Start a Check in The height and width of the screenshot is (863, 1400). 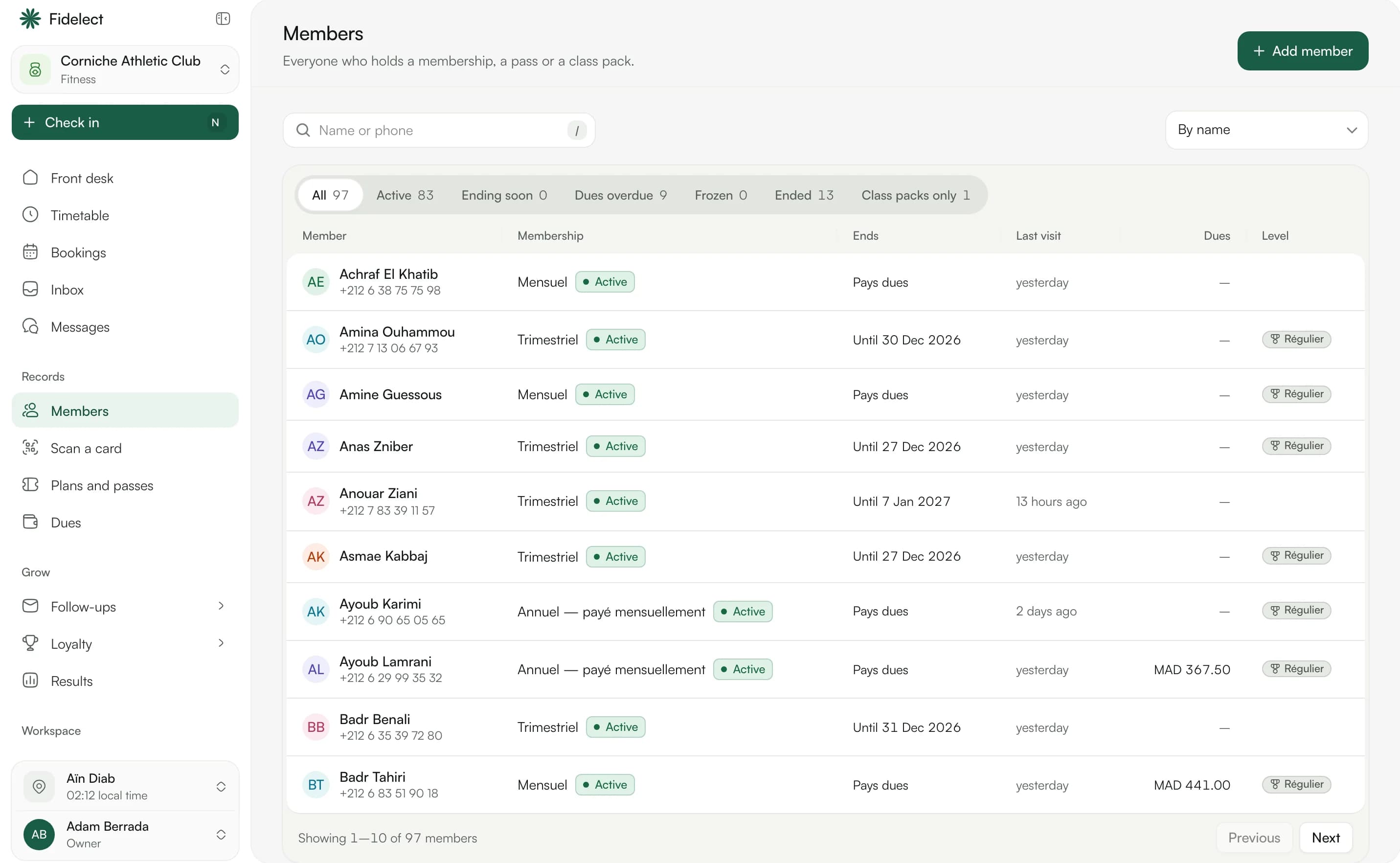point(125,123)
